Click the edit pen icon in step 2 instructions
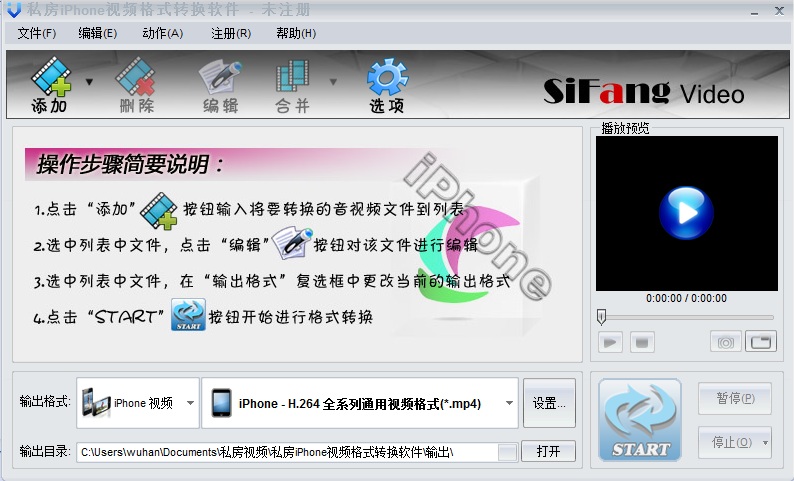 [x=292, y=243]
